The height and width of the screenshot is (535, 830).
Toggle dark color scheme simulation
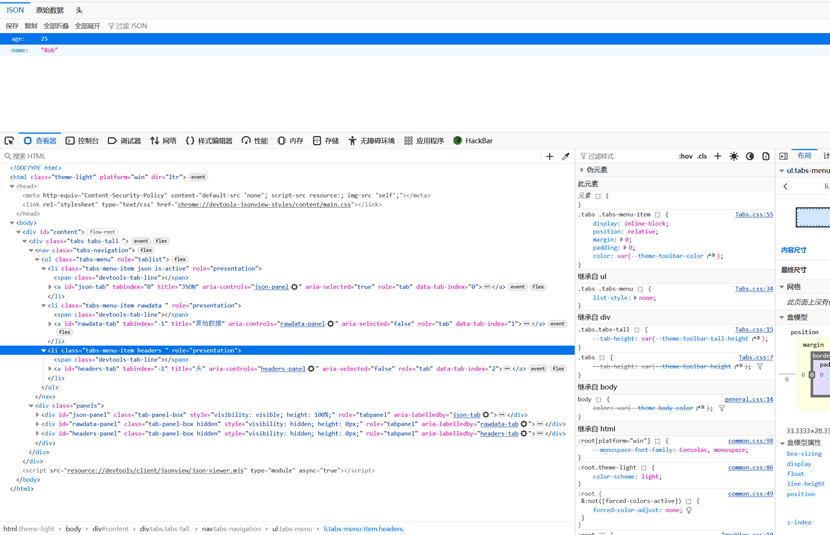750,156
